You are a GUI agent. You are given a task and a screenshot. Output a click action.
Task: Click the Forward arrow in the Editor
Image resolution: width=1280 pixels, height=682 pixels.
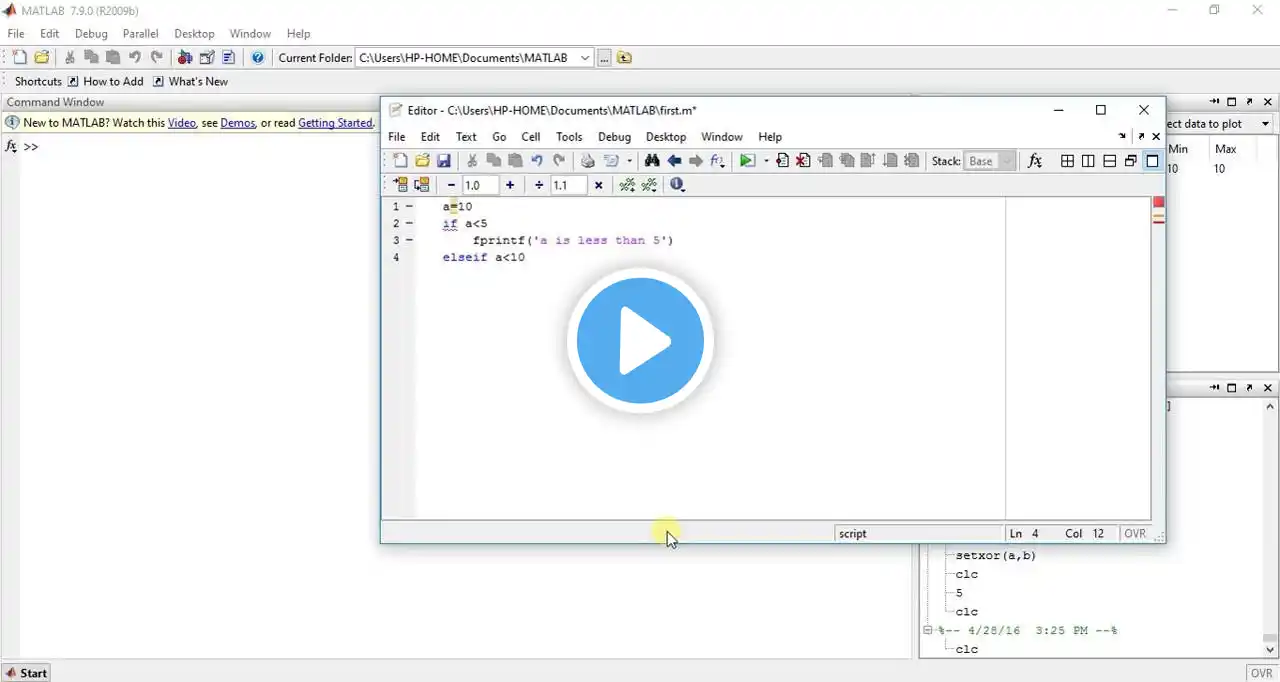coord(696,161)
